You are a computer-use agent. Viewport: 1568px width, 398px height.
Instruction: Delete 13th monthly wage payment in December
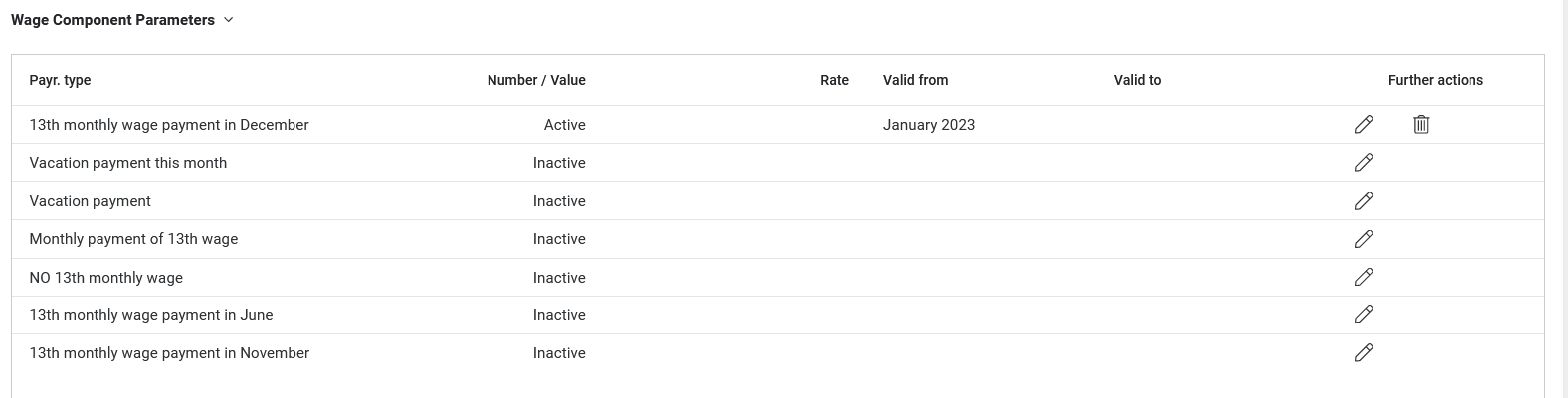pyautogui.click(x=1421, y=125)
